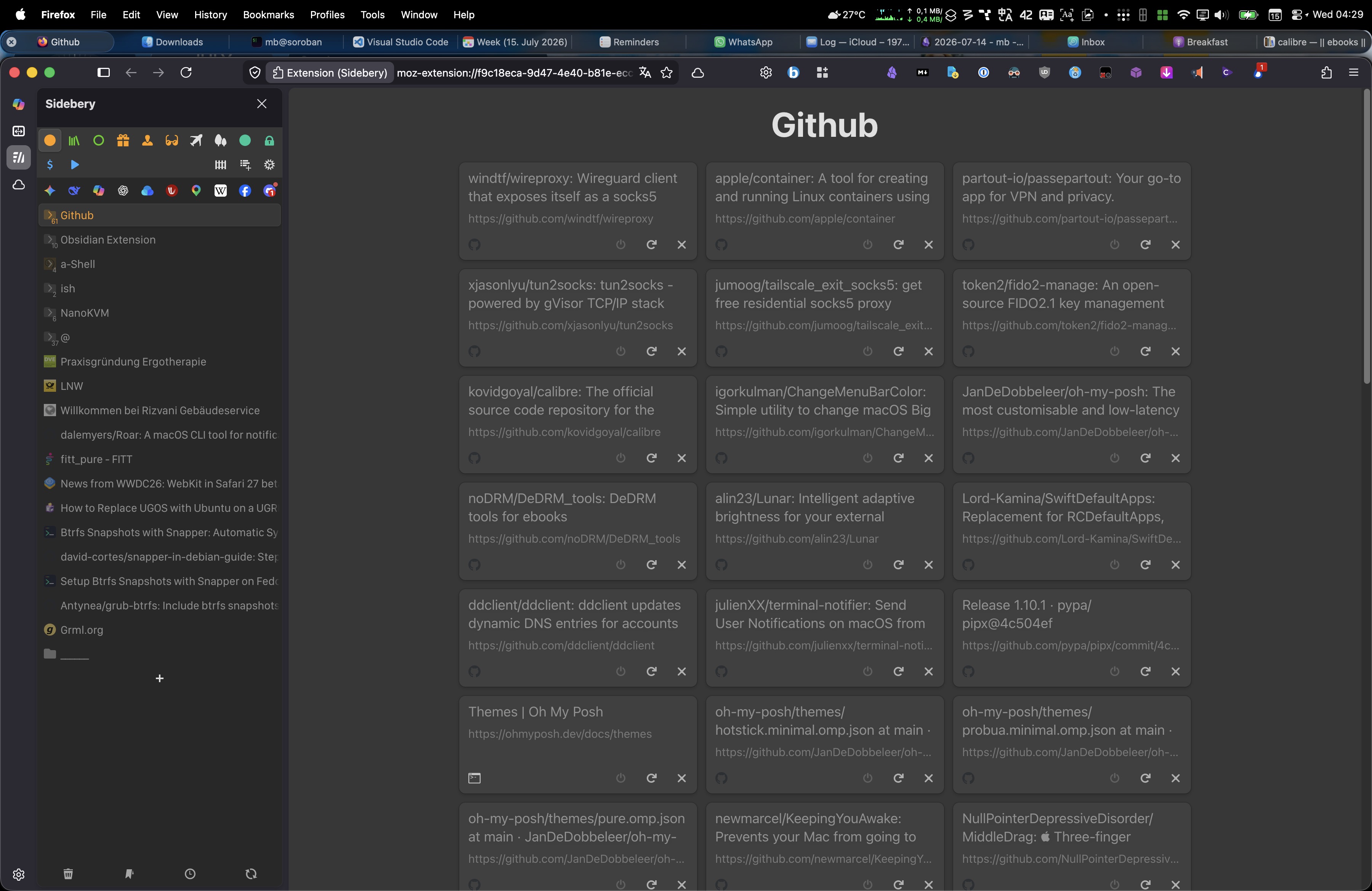The width and height of the screenshot is (1372, 891).
Task: Click the bookmarks icon at Sidebery bottom
Action: (x=129, y=874)
